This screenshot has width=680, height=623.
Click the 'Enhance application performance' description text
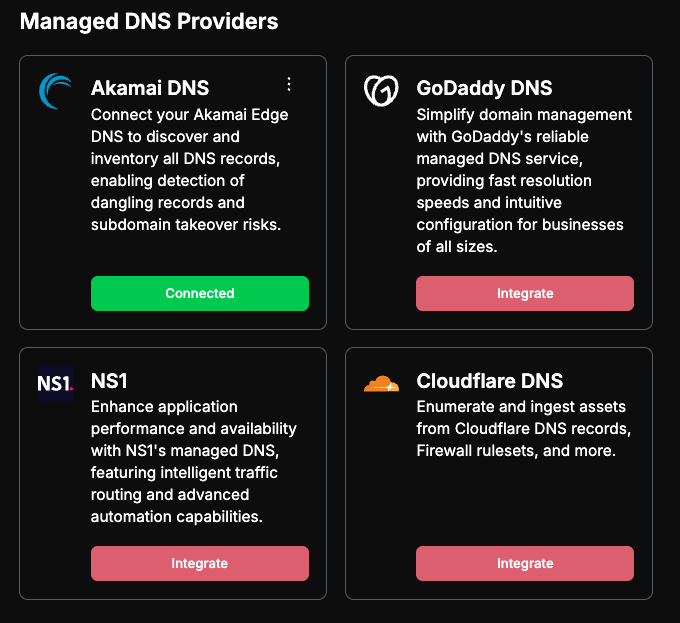click(193, 461)
